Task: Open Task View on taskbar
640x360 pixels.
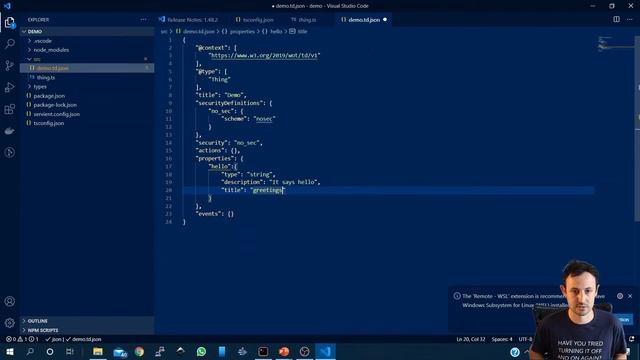Action: click(x=70, y=351)
